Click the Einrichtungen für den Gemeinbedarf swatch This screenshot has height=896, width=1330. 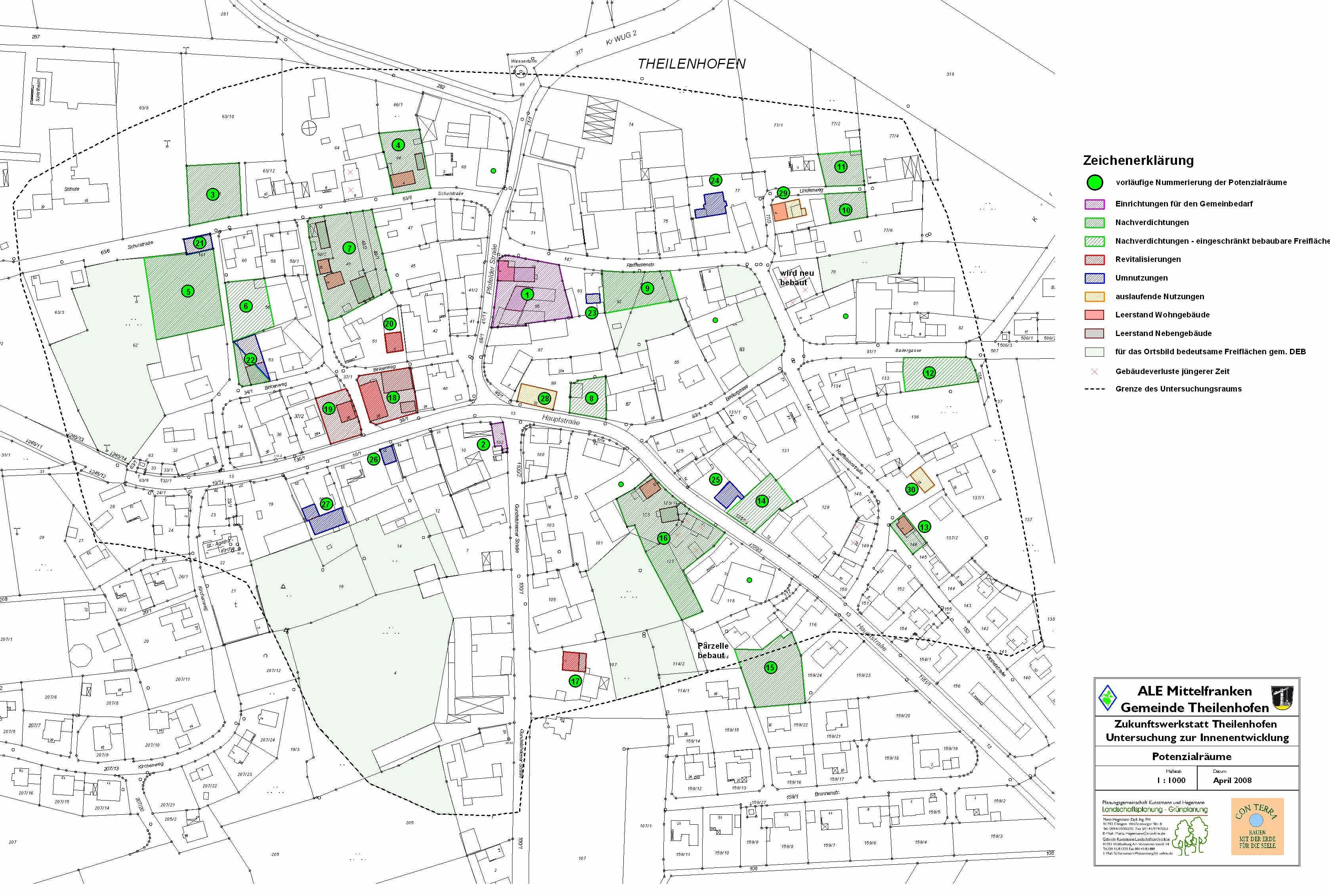click(x=1095, y=204)
